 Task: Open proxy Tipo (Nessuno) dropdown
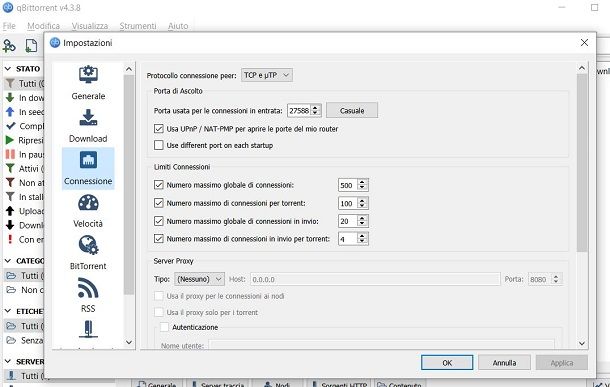pyautogui.click(x=199, y=279)
